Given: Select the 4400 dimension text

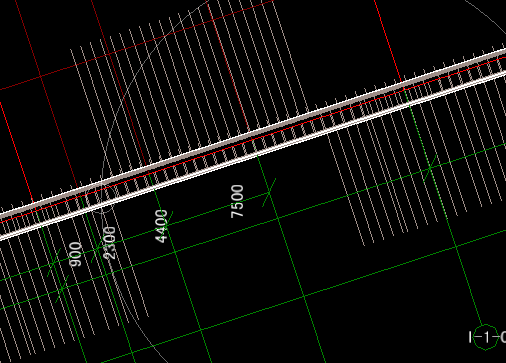Looking at the screenshot, I should pos(161,226).
